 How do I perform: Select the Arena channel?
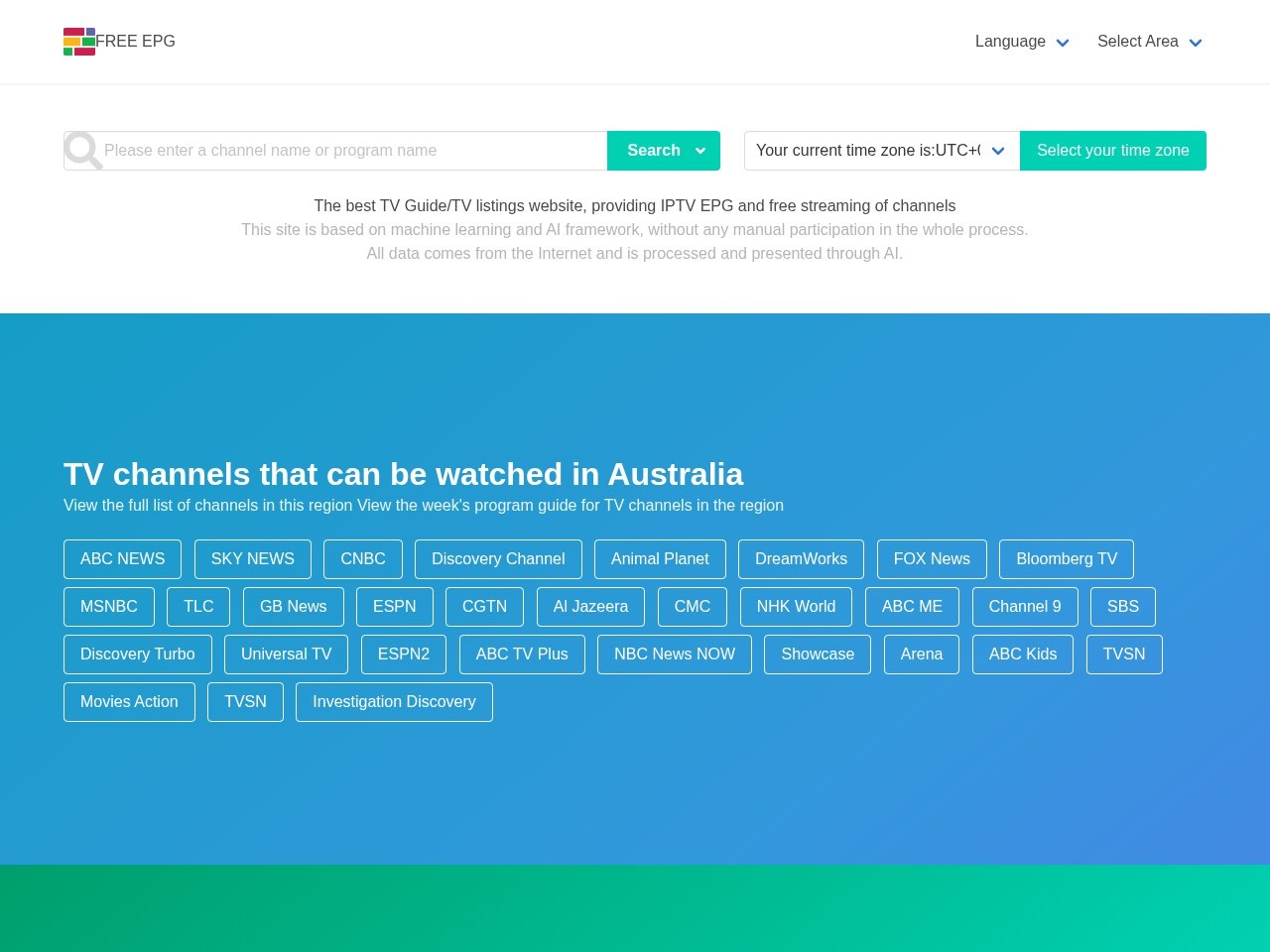point(922,654)
